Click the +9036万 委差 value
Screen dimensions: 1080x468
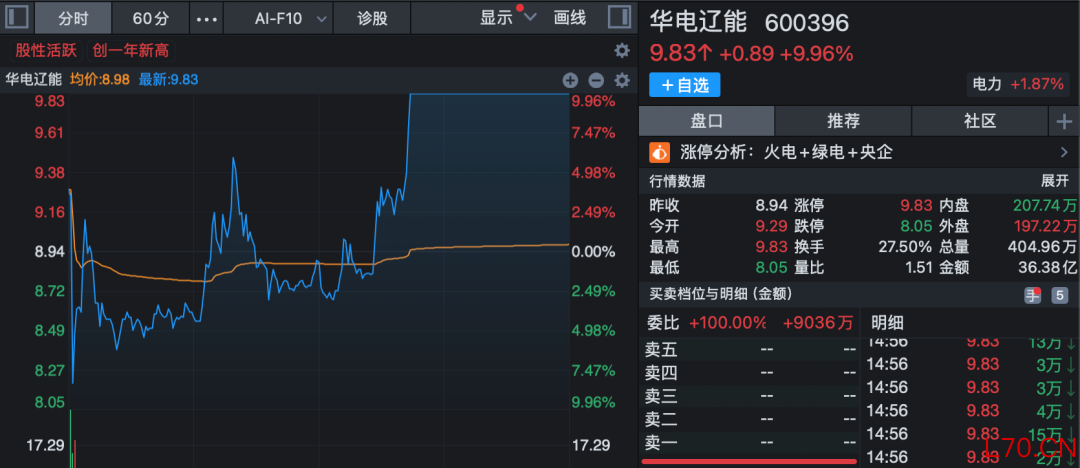[818, 323]
